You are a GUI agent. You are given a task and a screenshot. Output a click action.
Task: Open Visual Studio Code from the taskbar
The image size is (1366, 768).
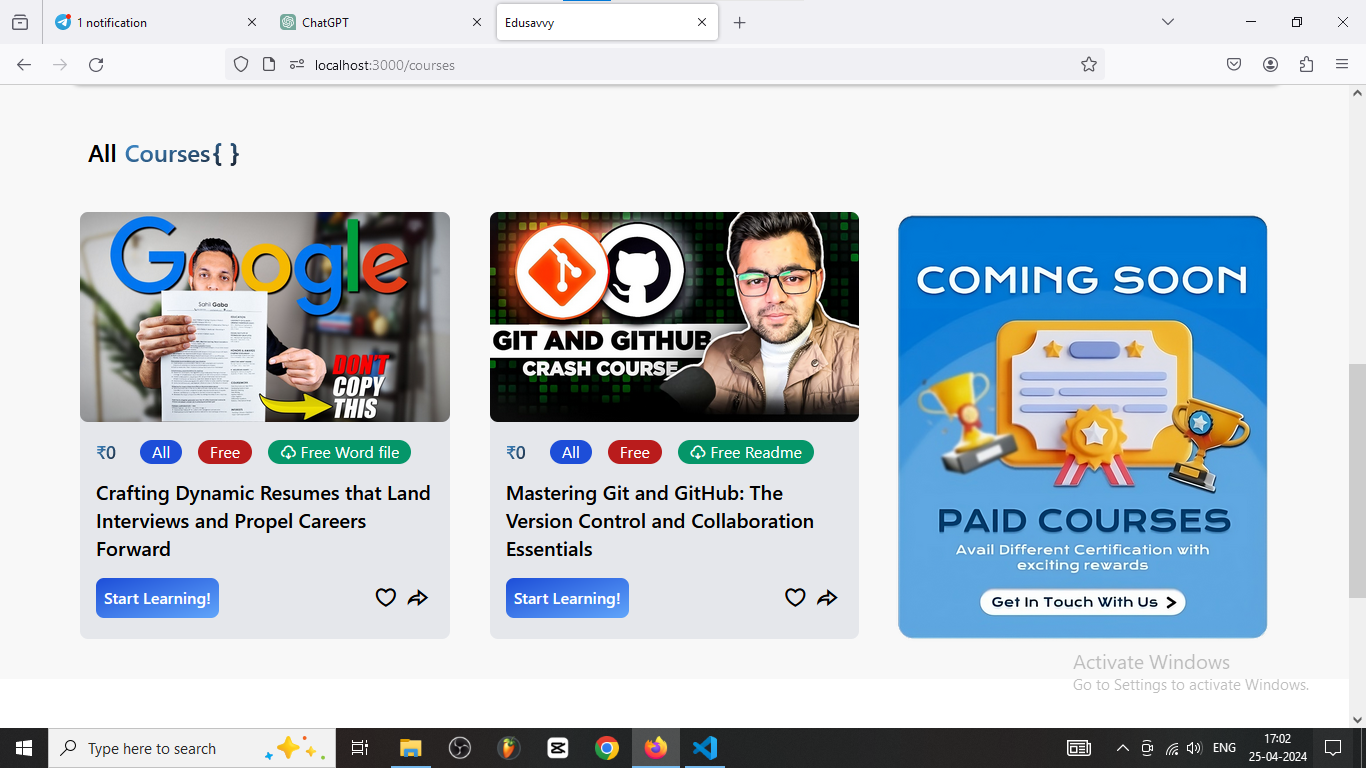[705, 748]
